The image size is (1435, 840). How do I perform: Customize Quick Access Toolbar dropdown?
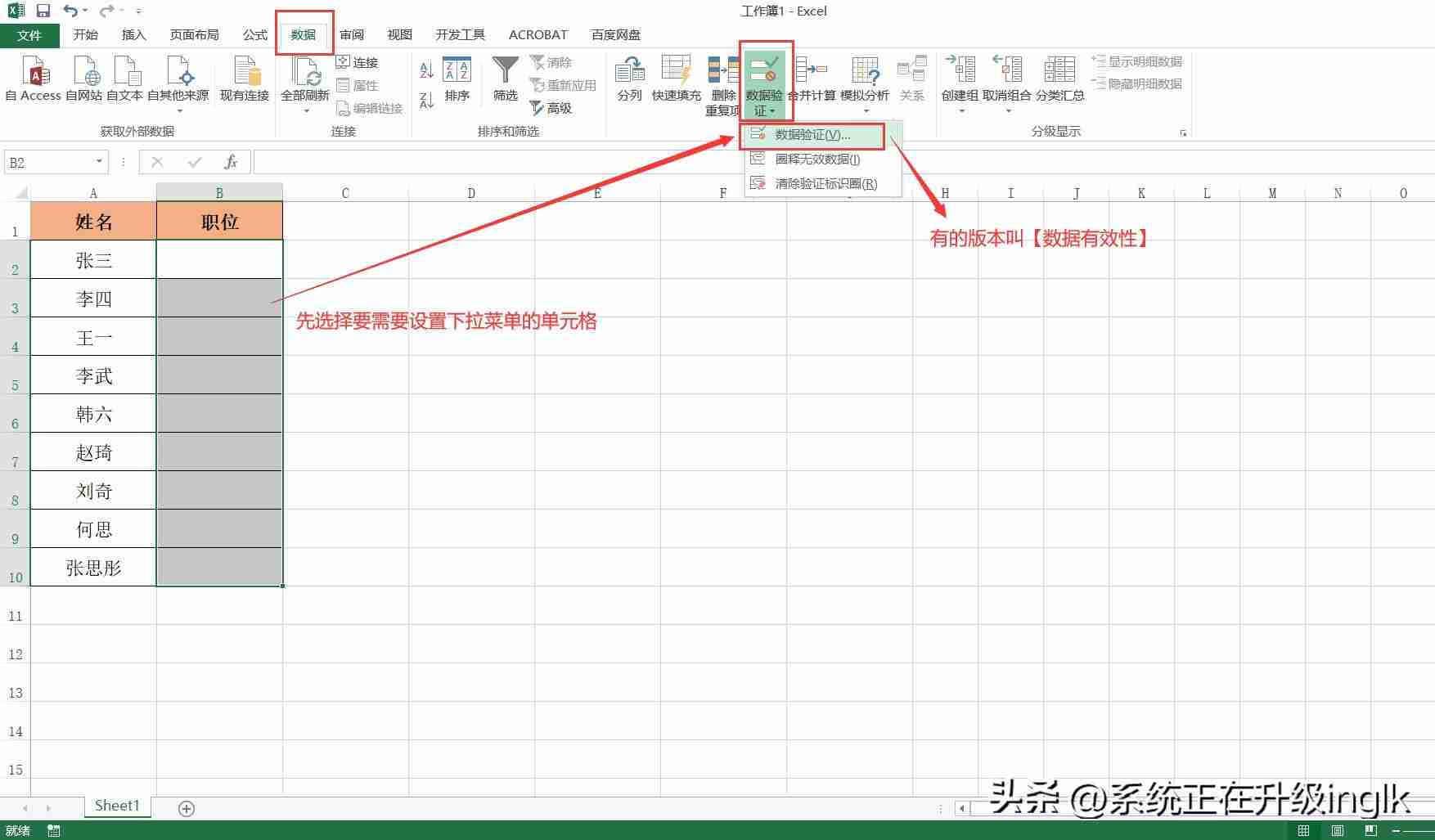click(138, 11)
